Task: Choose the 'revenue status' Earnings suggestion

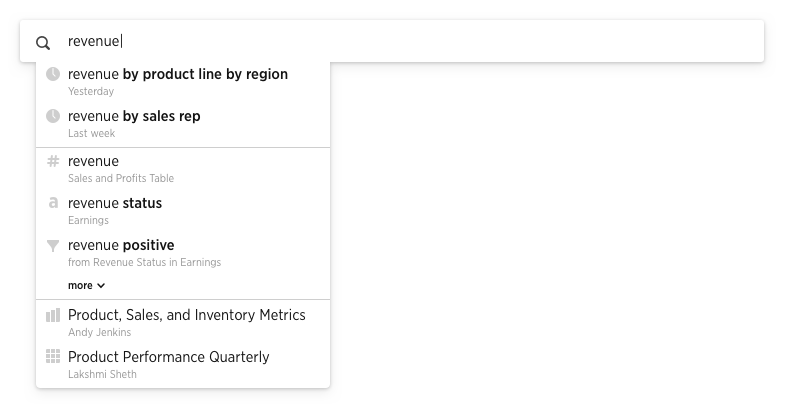Action: (x=183, y=211)
